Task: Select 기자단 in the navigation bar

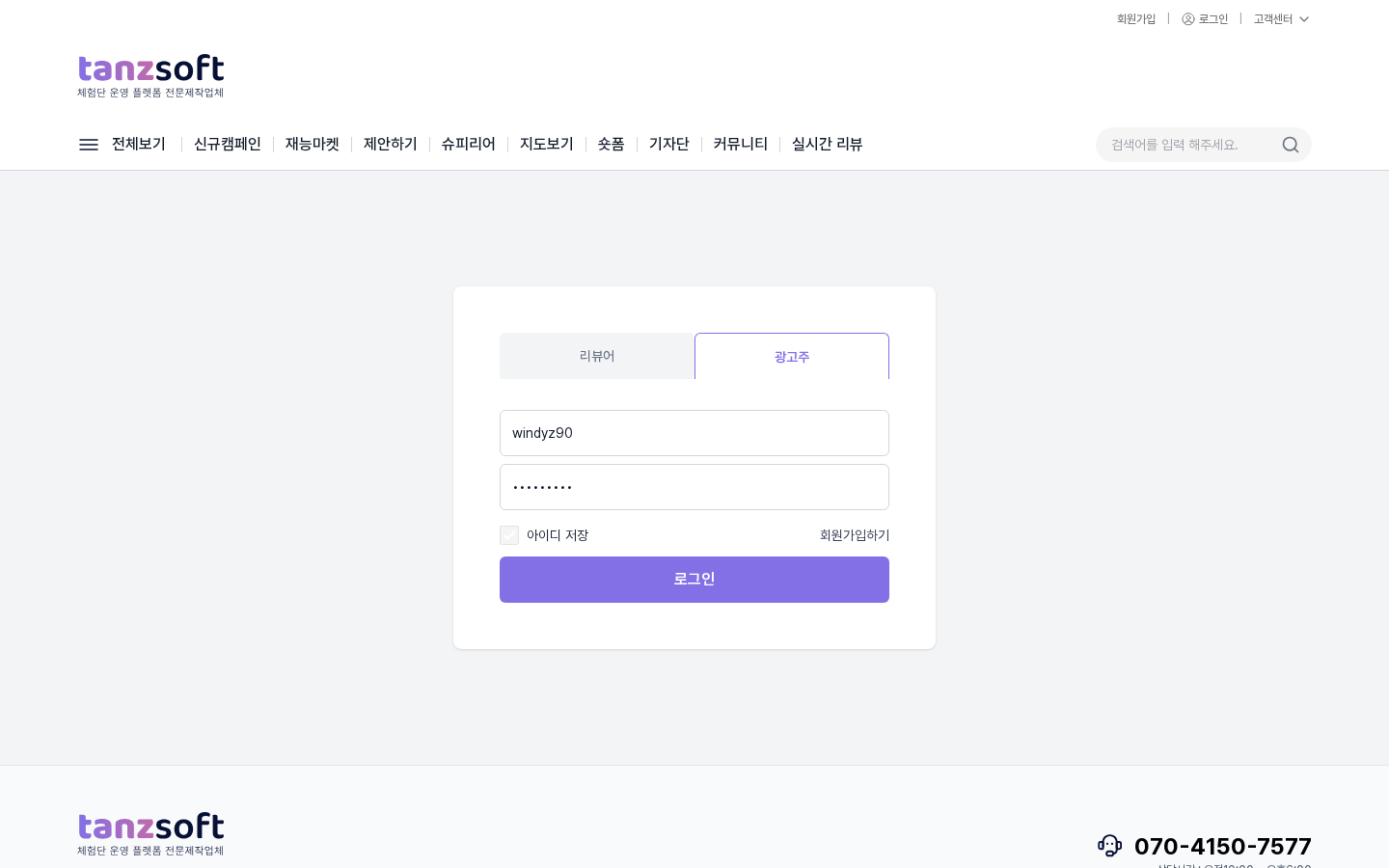Action: tap(669, 144)
